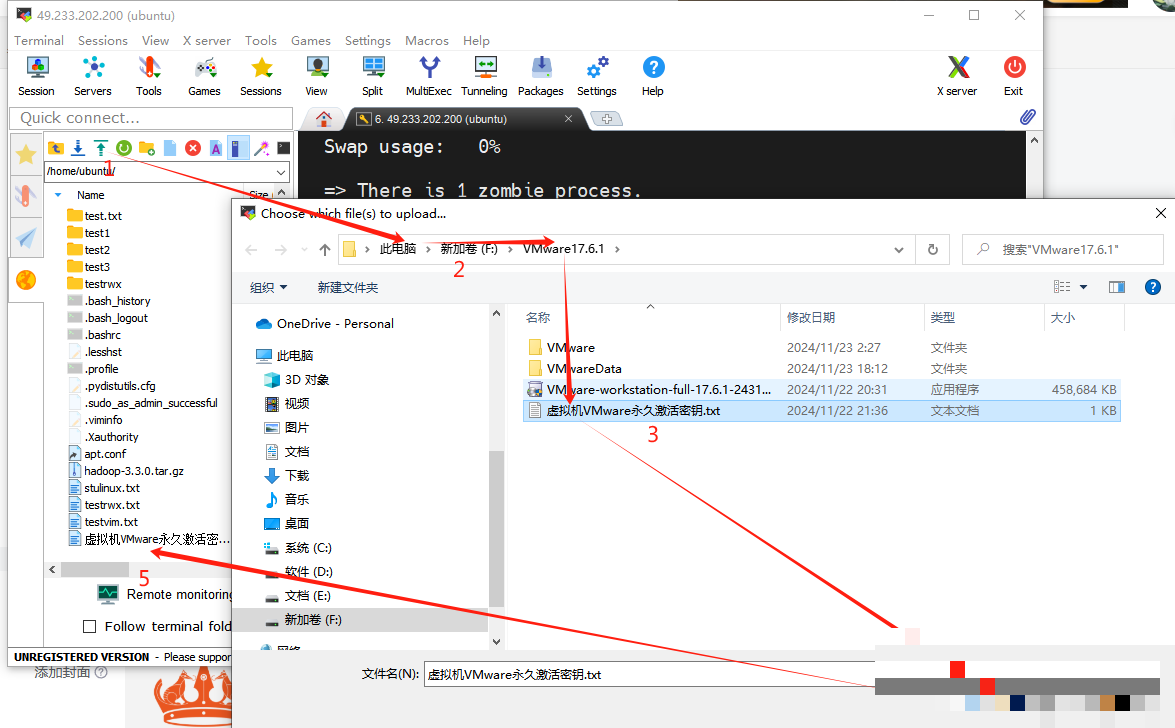Click the SFTP download arrow icon
This screenshot has width=1175, height=728.
(x=78, y=148)
